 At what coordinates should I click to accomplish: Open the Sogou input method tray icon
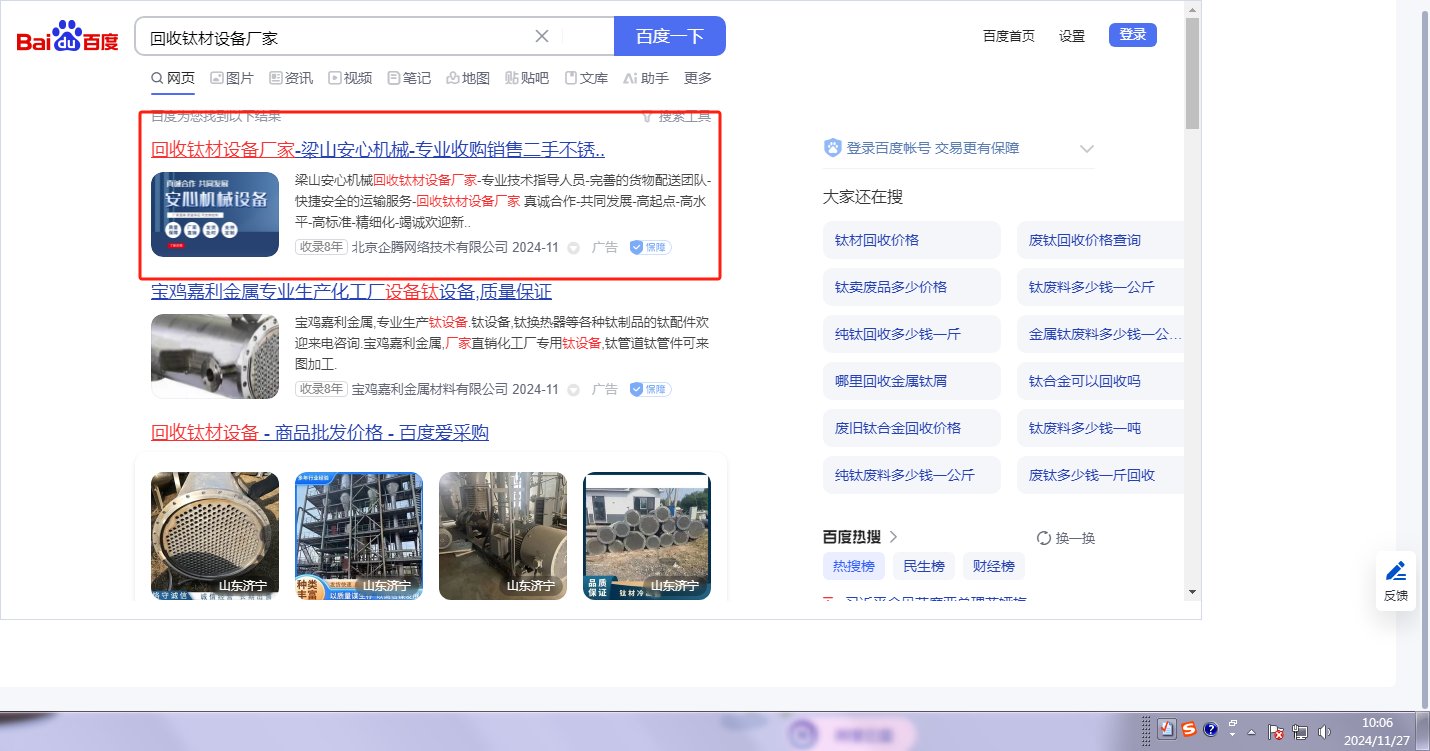click(1188, 729)
